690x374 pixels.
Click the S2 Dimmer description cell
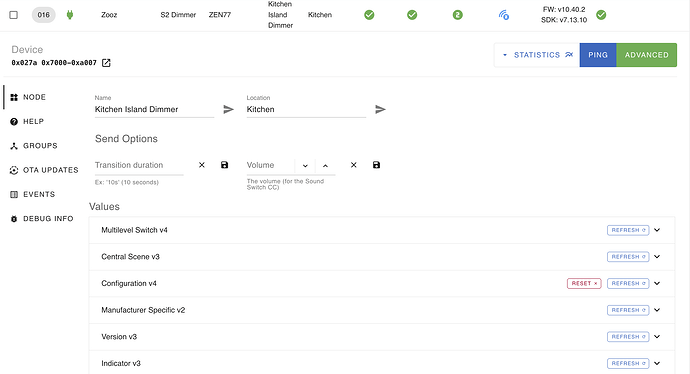[178, 15]
